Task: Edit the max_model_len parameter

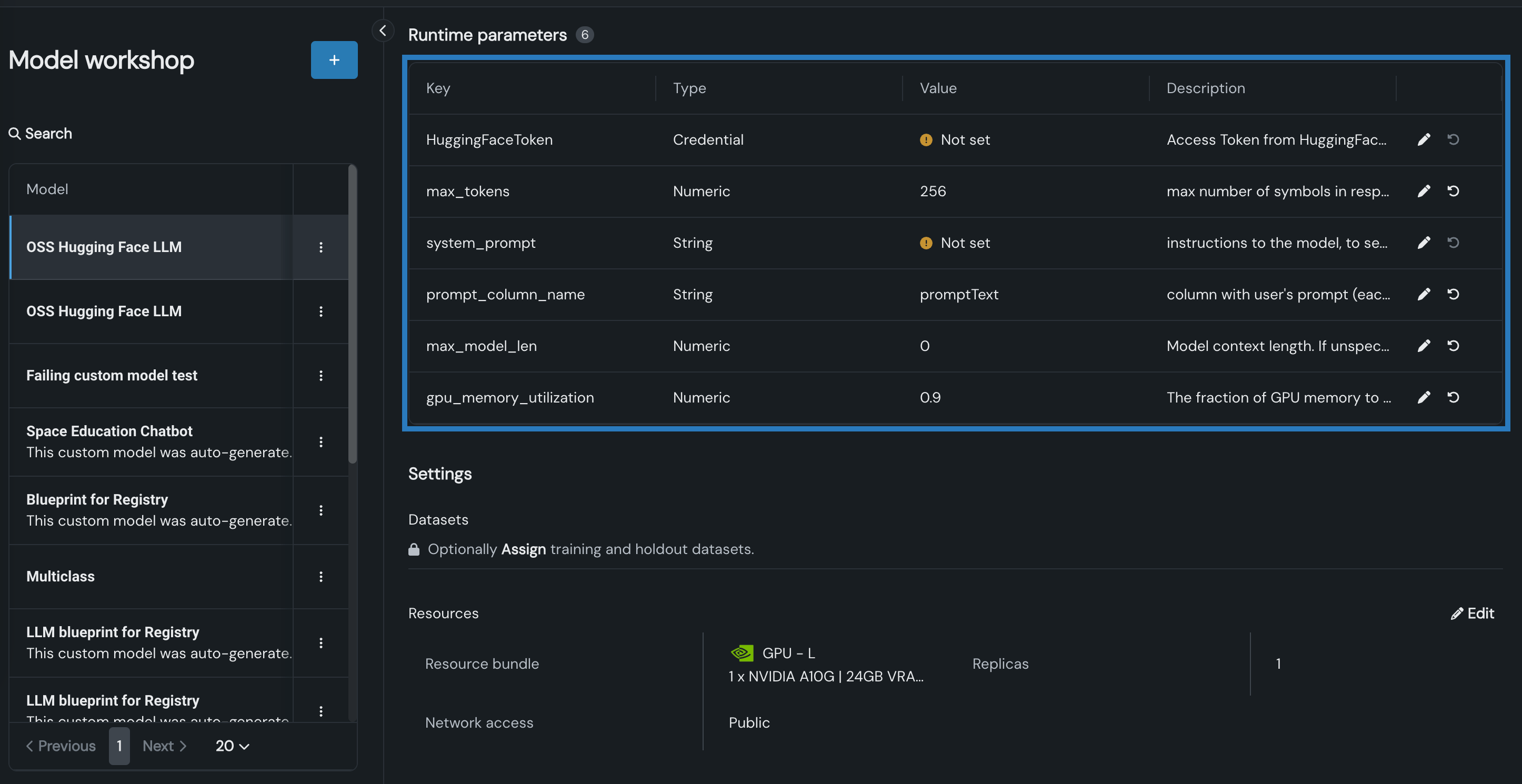Action: 1424,346
